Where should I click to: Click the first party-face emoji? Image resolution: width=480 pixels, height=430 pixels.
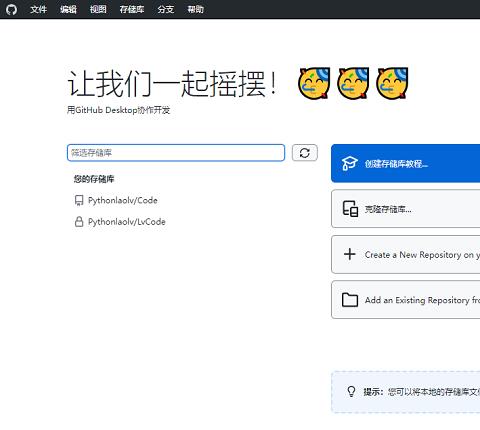point(314,83)
